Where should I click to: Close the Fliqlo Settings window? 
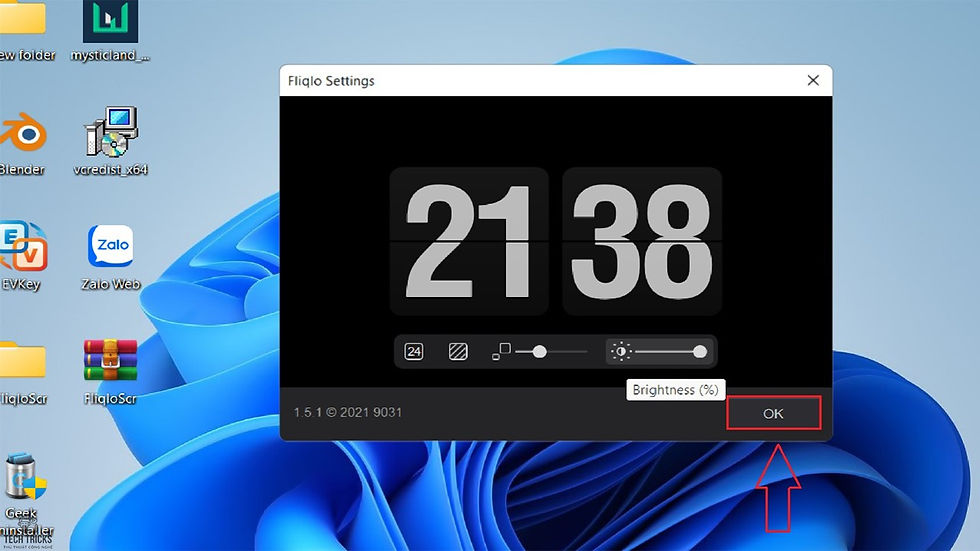(813, 80)
